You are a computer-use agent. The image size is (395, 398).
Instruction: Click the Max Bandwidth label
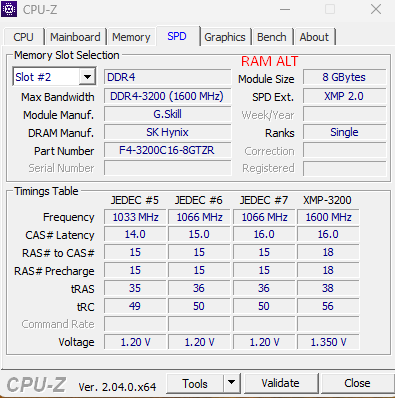pyautogui.click(x=58, y=97)
